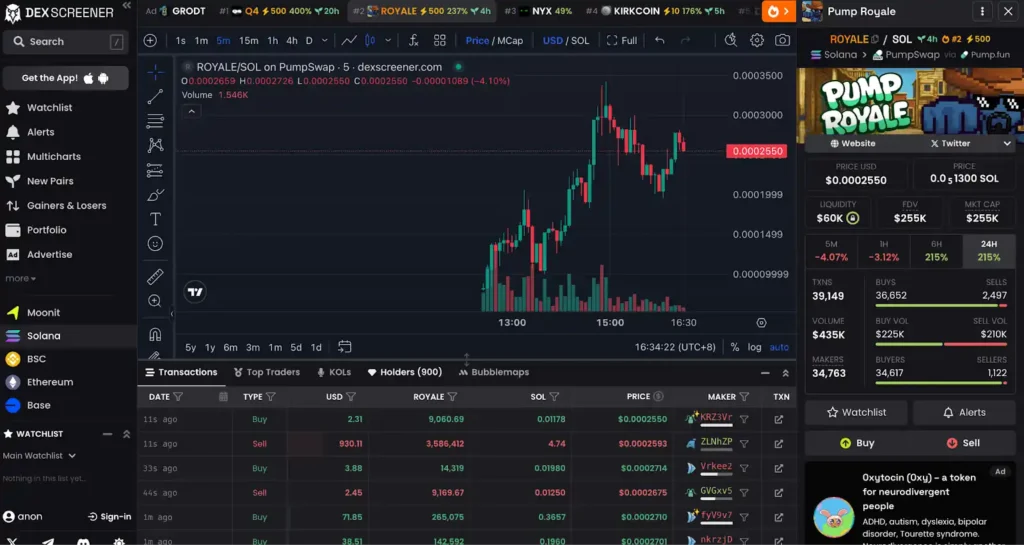Open the TradingView logo on the chart
The height and width of the screenshot is (545, 1024).
click(x=195, y=292)
